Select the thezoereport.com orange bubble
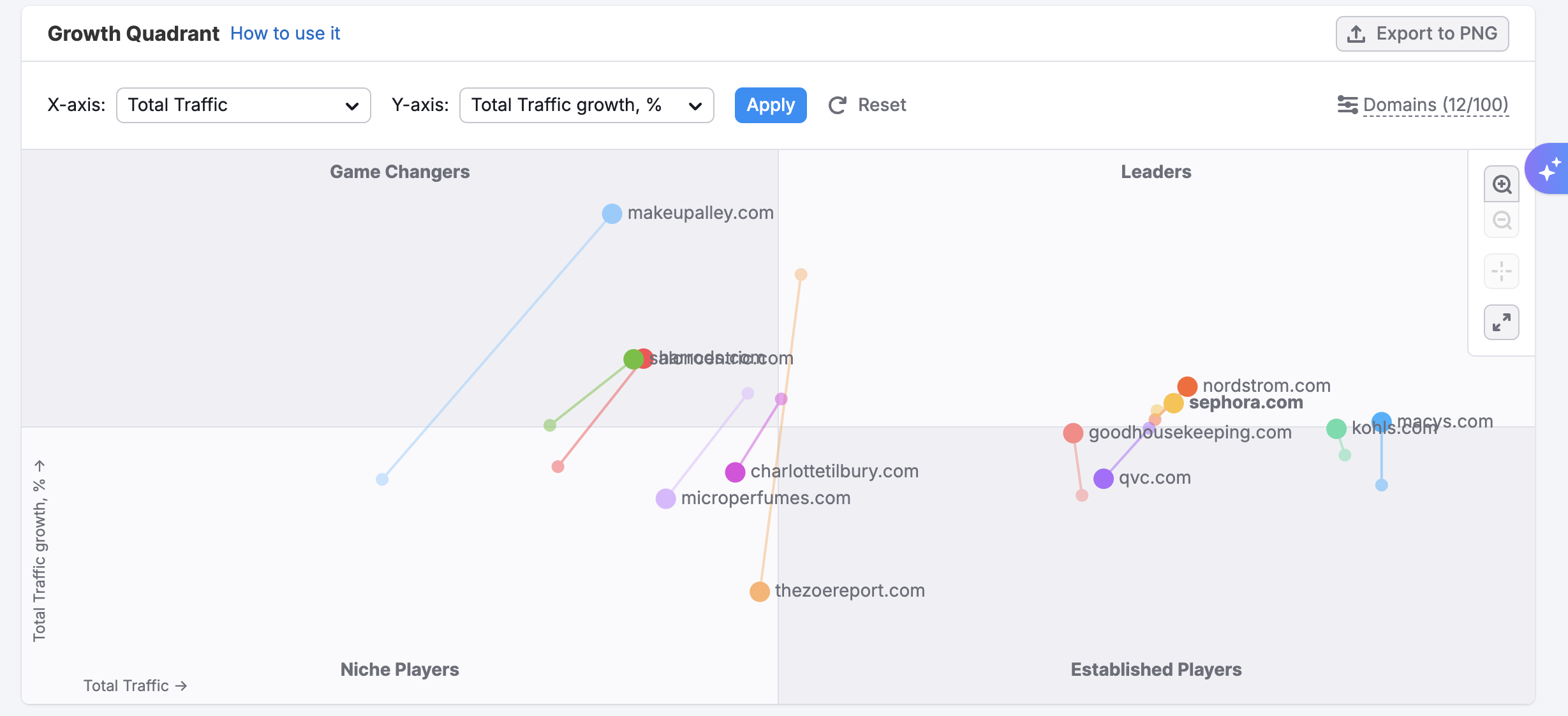 point(759,592)
